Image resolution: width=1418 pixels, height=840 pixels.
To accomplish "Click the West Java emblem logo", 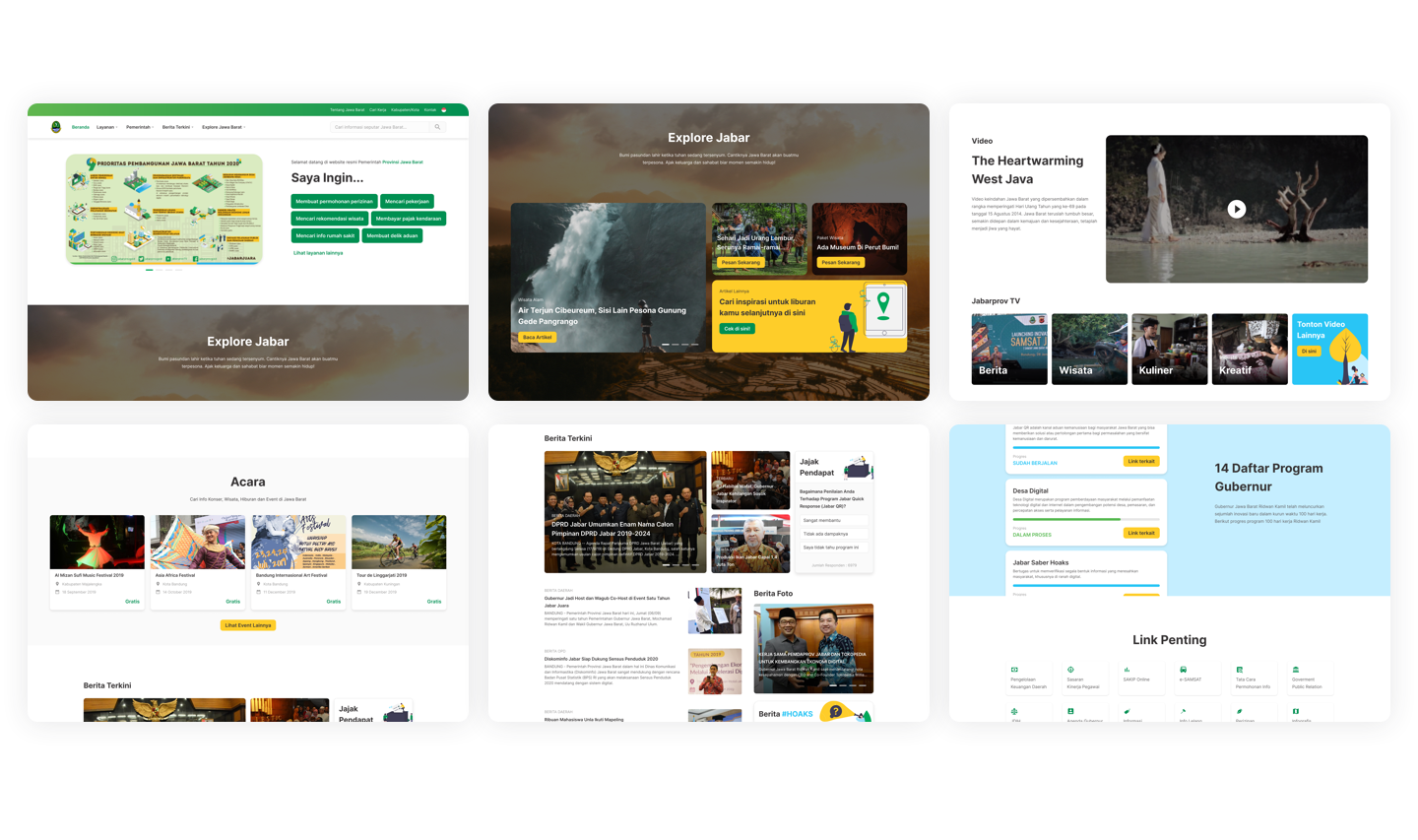I will (56, 127).
